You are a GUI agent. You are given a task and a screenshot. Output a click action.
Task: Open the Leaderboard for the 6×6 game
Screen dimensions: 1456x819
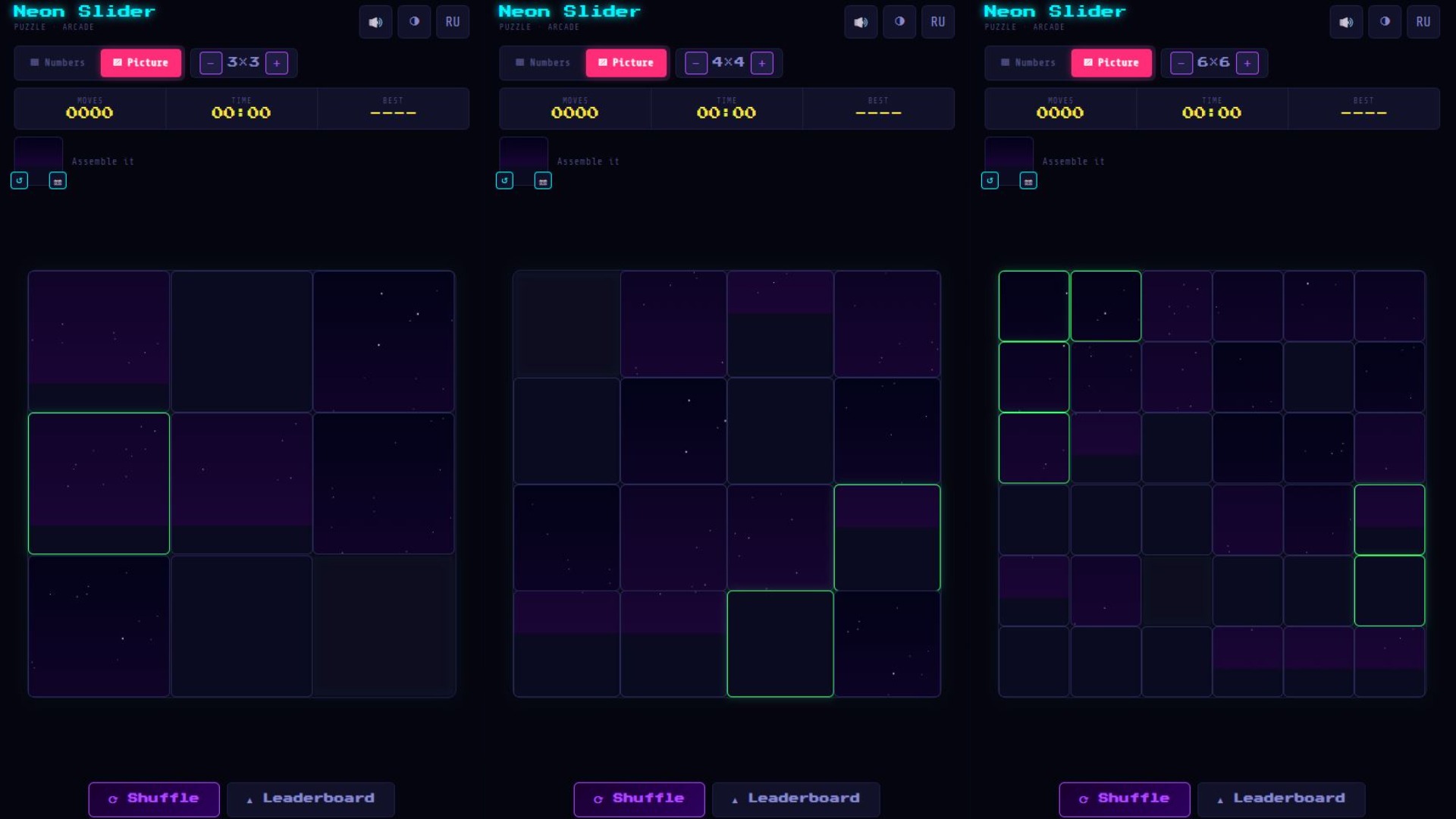(1282, 799)
